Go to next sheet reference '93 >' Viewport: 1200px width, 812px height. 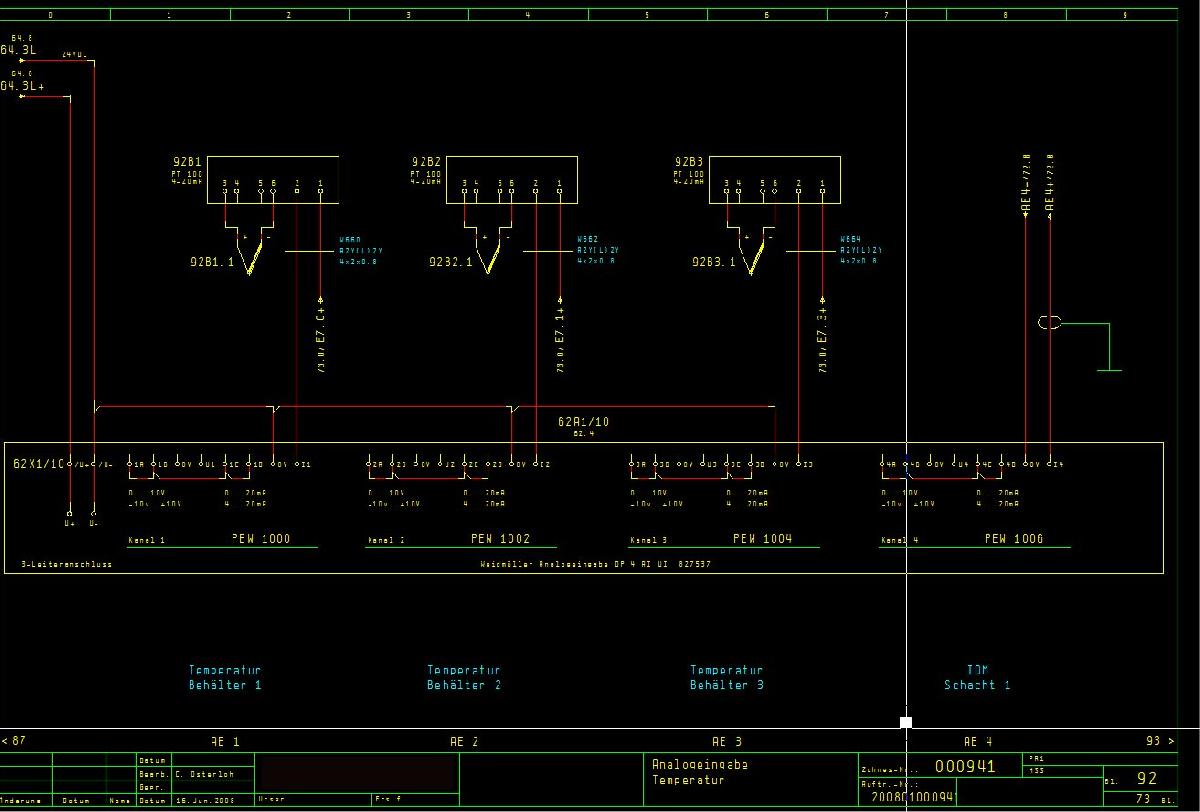[1159, 741]
